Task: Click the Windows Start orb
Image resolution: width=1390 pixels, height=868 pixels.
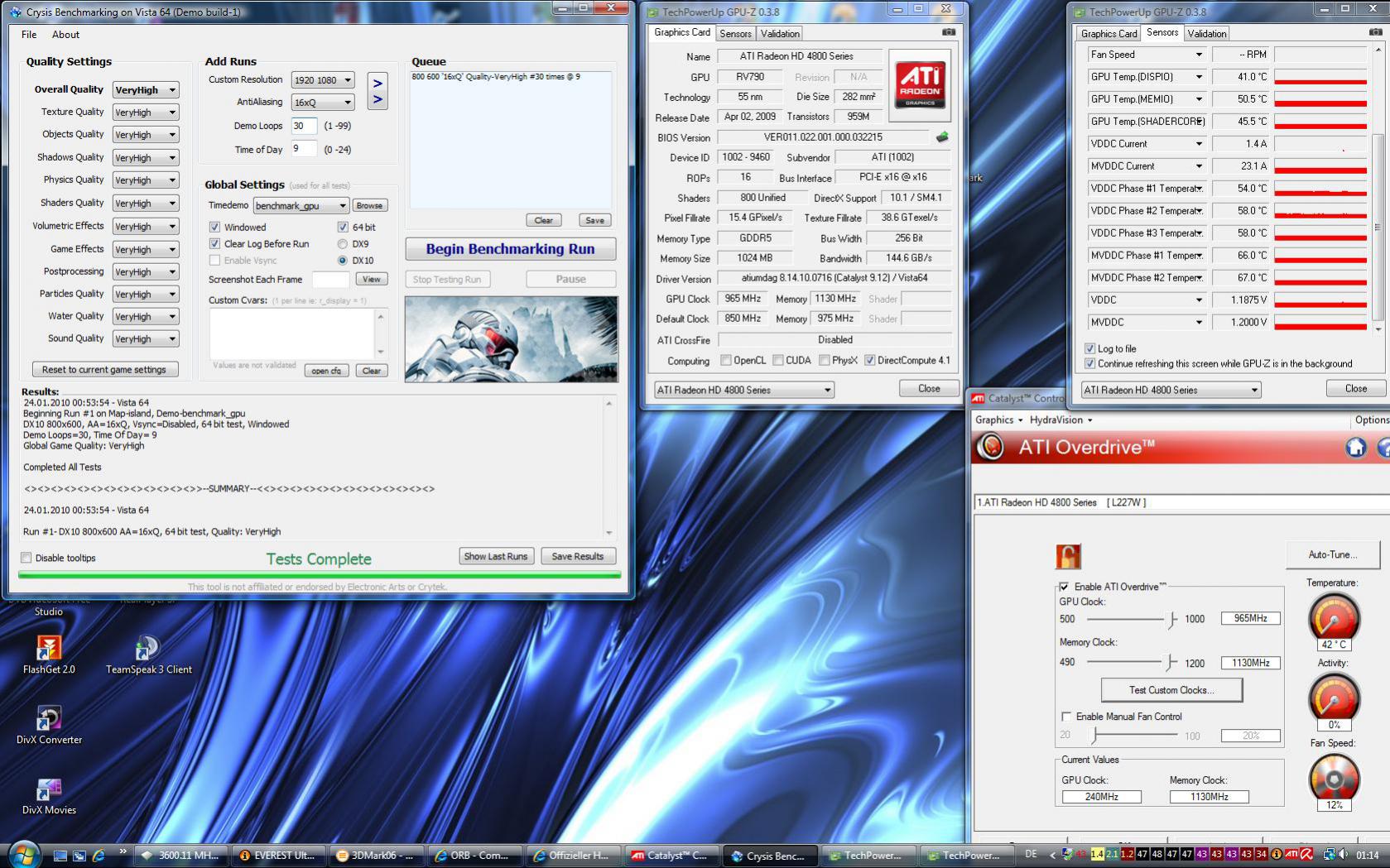Action: coord(23,854)
